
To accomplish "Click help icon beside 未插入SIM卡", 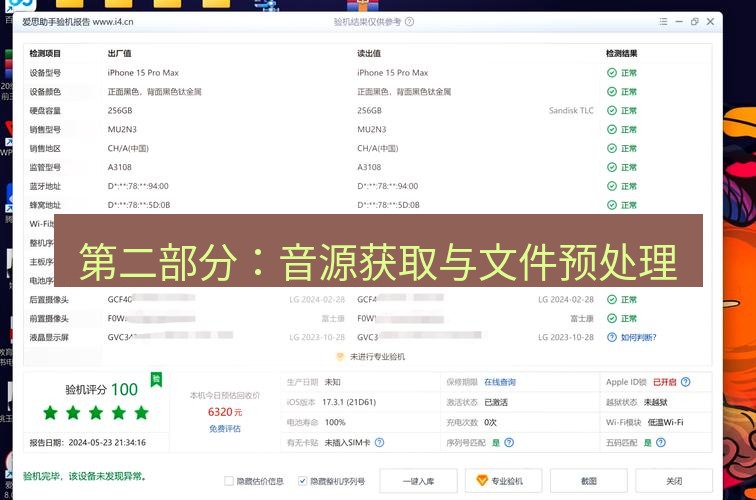I will coord(379,442).
